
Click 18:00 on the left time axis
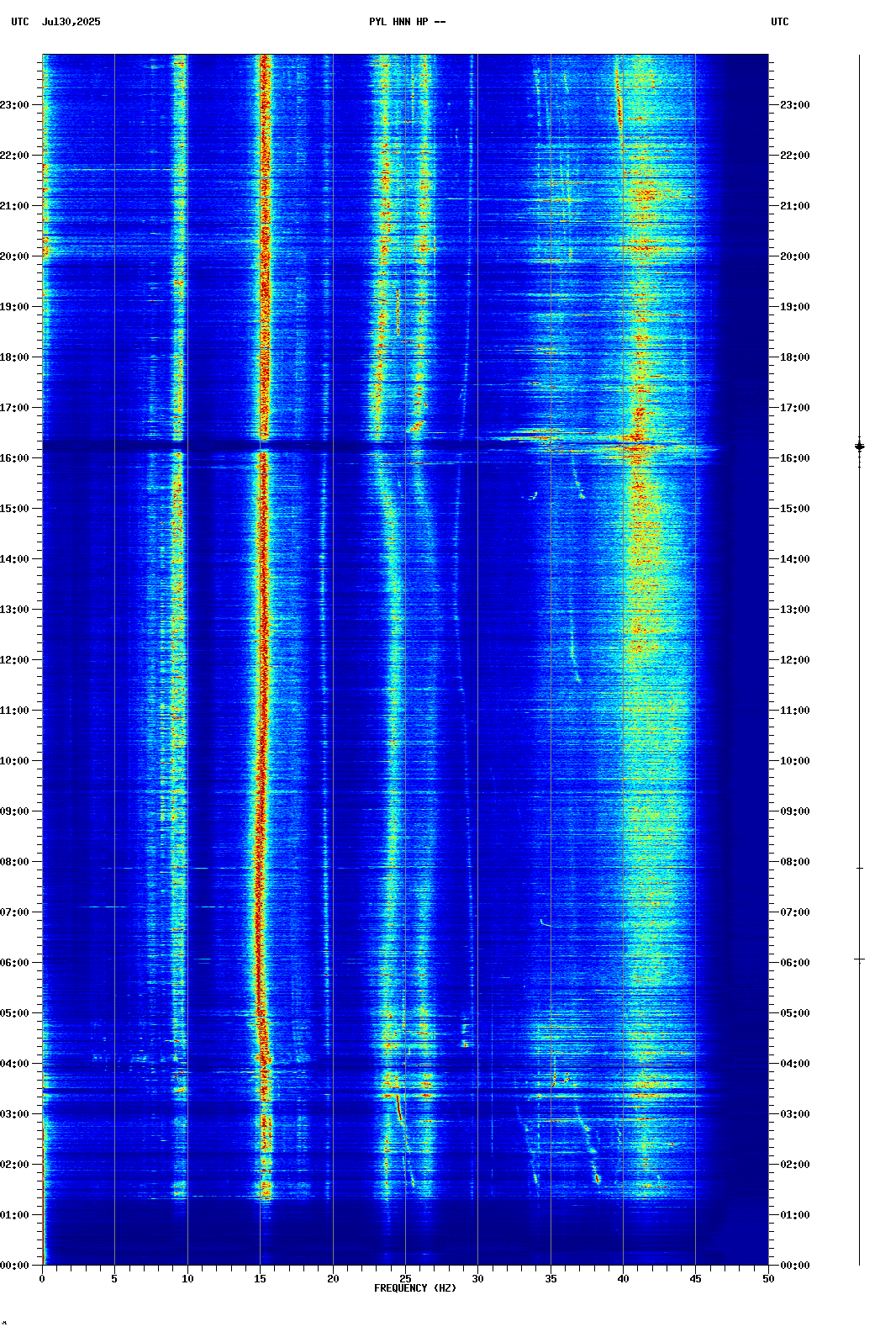pos(14,357)
